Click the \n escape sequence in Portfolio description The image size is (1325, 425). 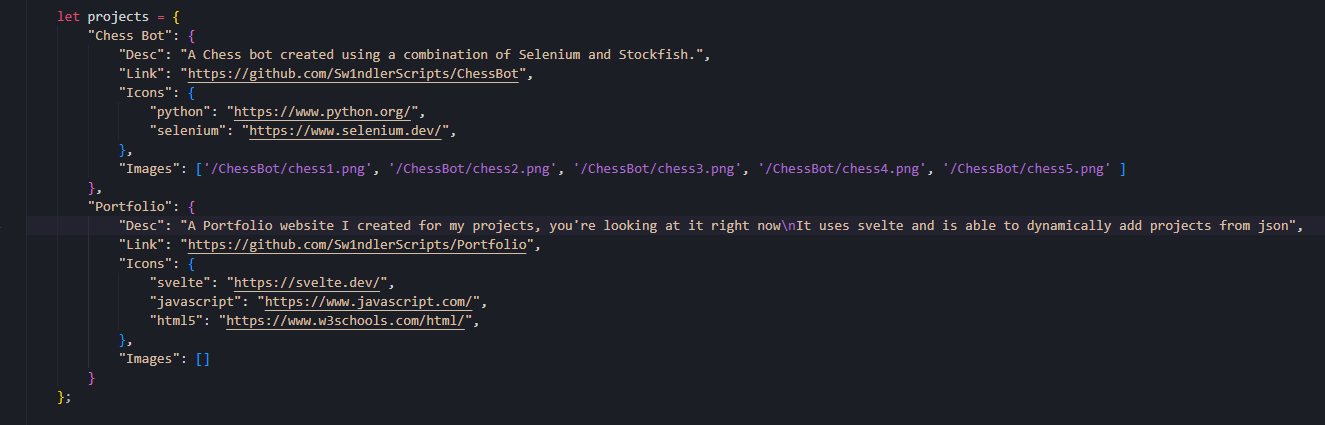click(793, 226)
